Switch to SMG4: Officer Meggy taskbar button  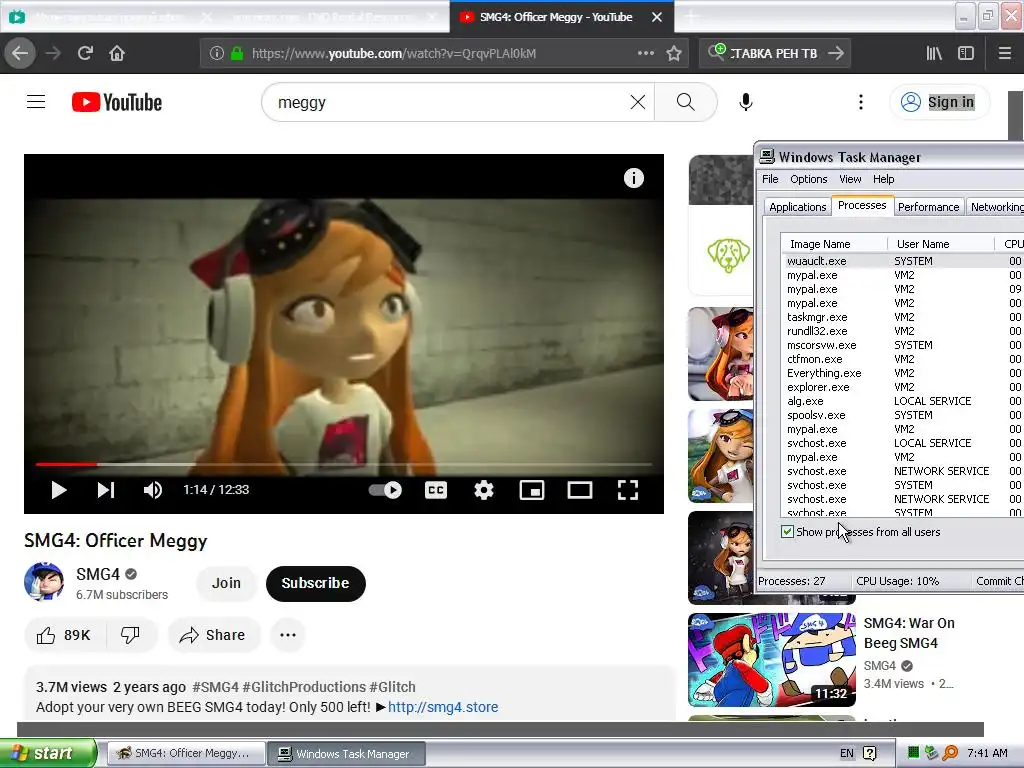click(x=186, y=754)
